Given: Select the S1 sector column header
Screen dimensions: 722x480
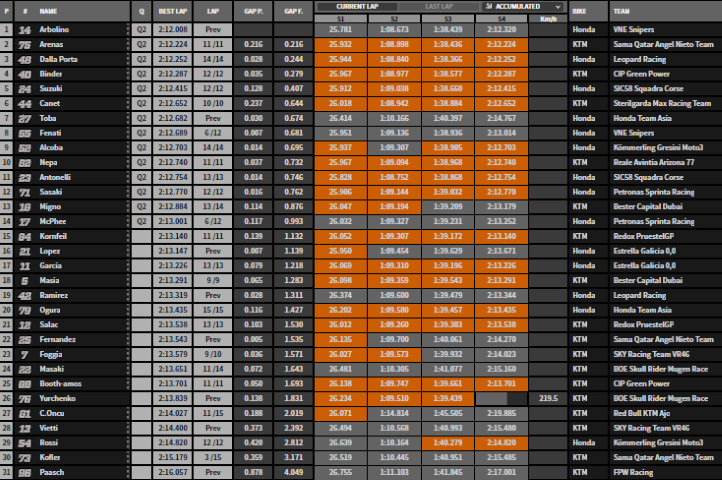Looking at the screenshot, I should tap(340, 18).
